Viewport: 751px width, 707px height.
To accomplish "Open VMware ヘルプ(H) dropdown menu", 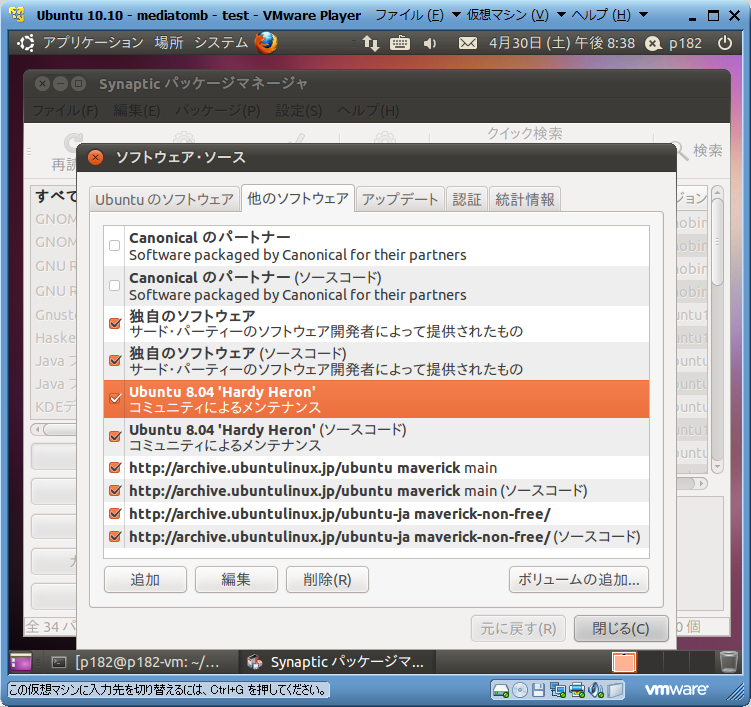I will pos(609,15).
